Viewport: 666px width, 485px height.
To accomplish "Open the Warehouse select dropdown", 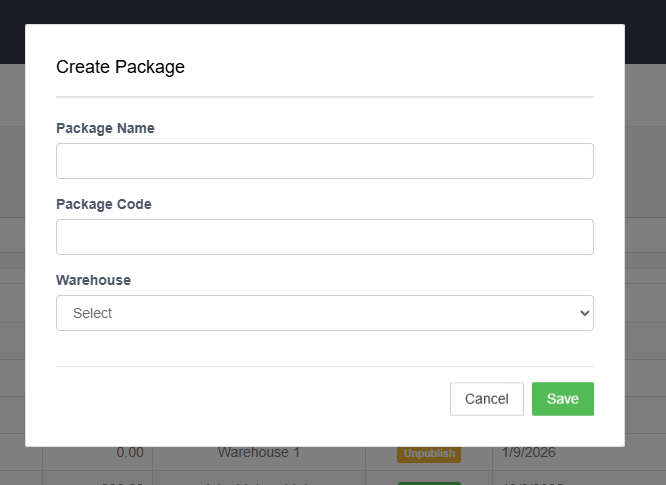I will (324, 313).
